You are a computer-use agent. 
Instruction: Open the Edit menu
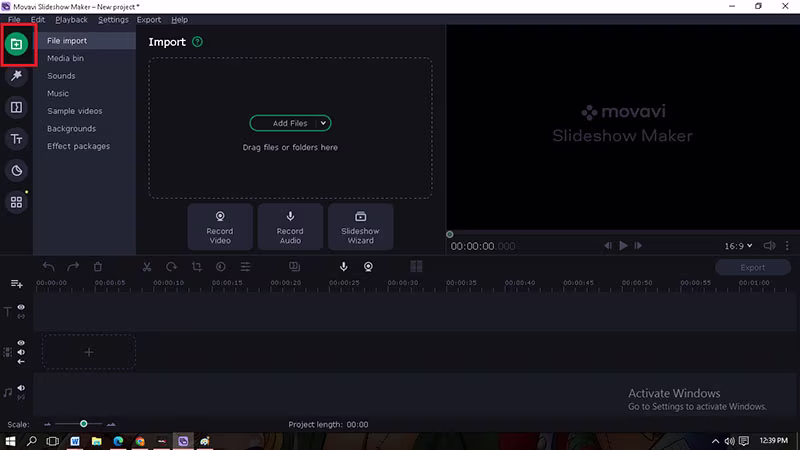(x=38, y=20)
